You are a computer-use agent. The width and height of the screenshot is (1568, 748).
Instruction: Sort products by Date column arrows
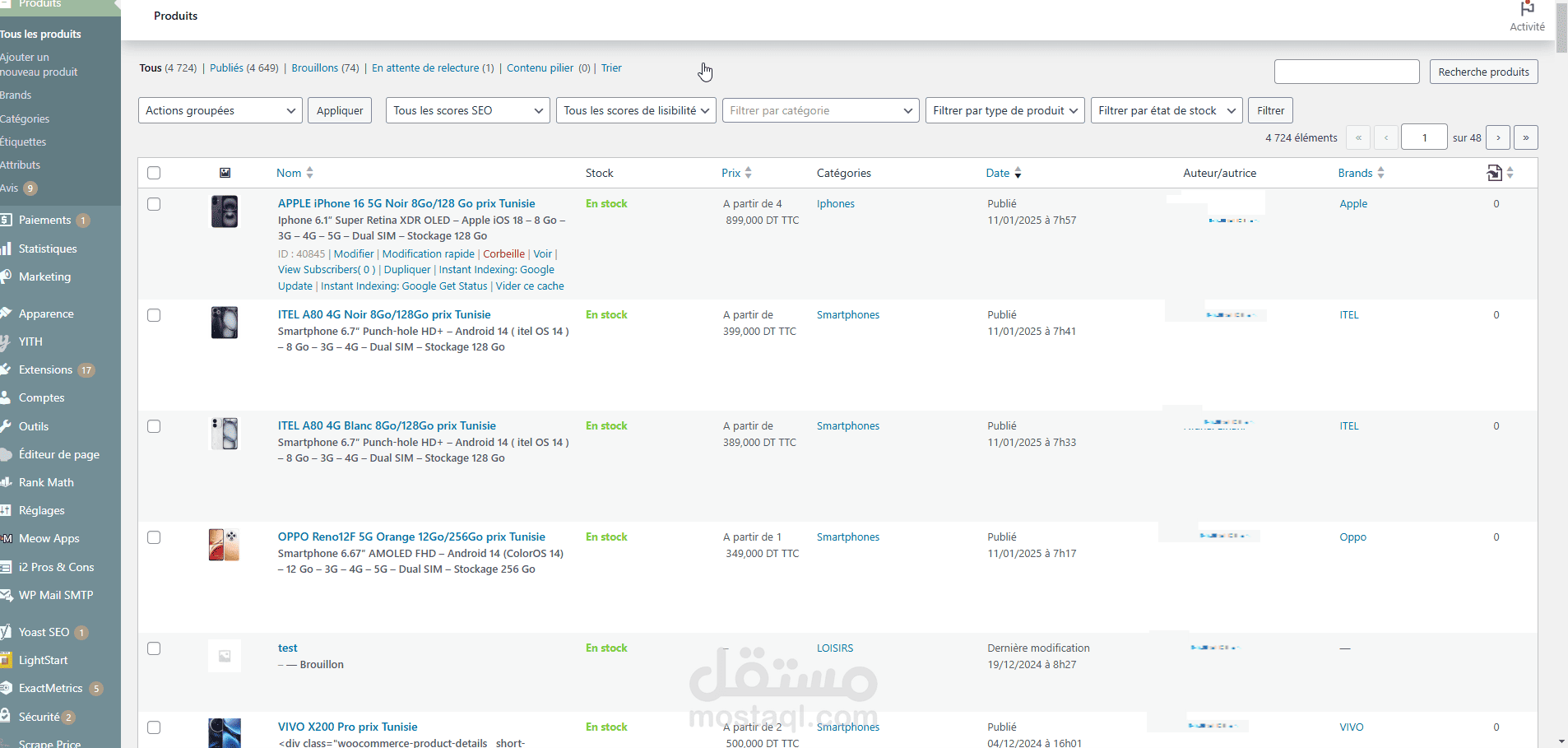[x=1018, y=173]
